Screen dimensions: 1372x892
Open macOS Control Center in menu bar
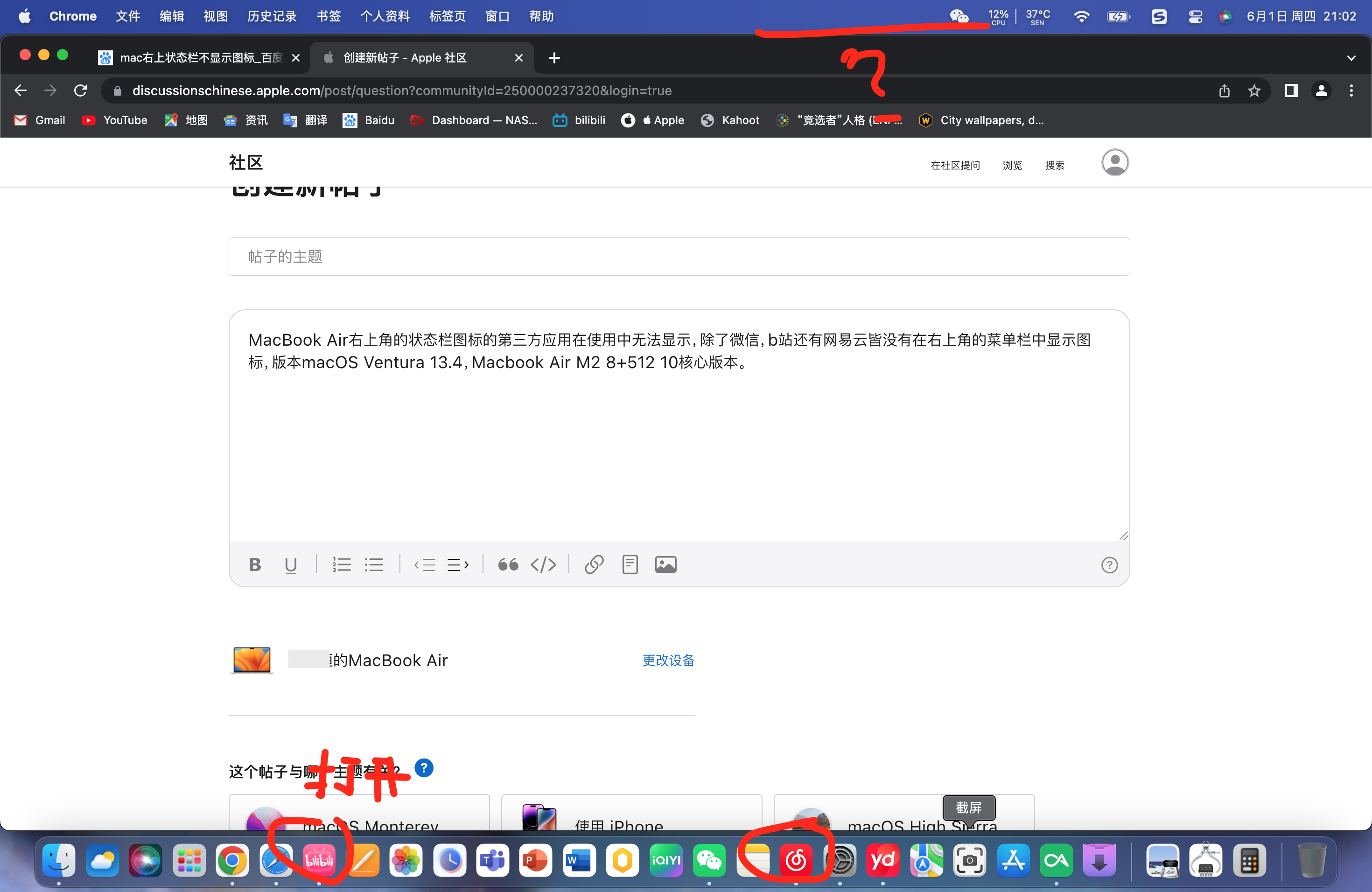1195,16
